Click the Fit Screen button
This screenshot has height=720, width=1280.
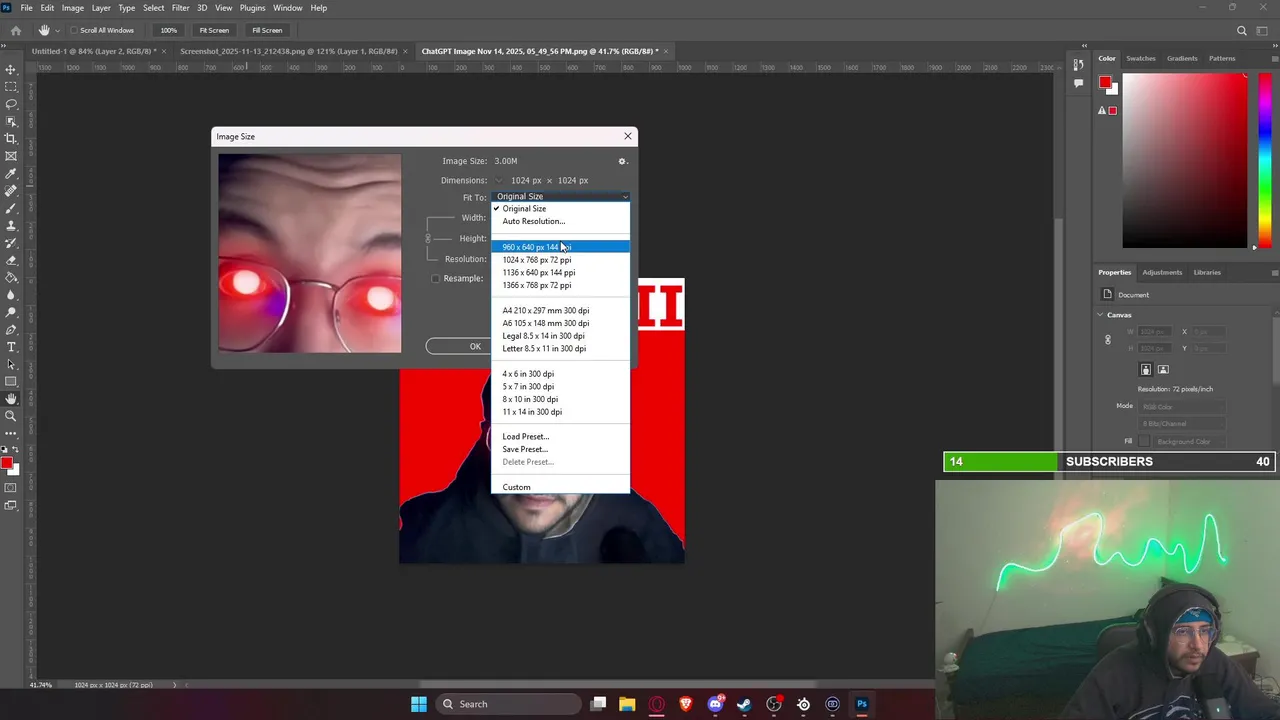pos(214,30)
